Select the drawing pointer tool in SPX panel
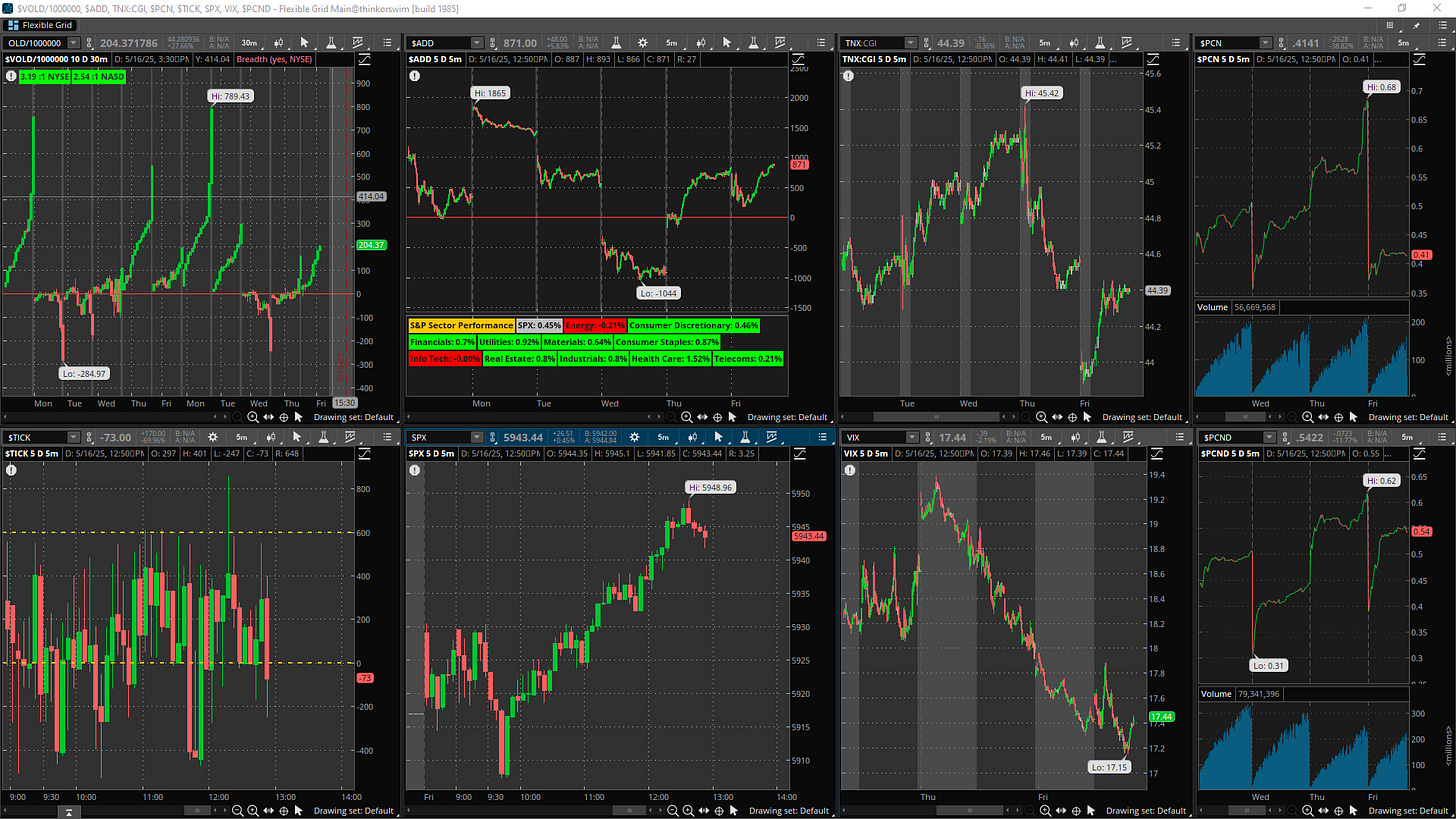 pyautogui.click(x=717, y=437)
